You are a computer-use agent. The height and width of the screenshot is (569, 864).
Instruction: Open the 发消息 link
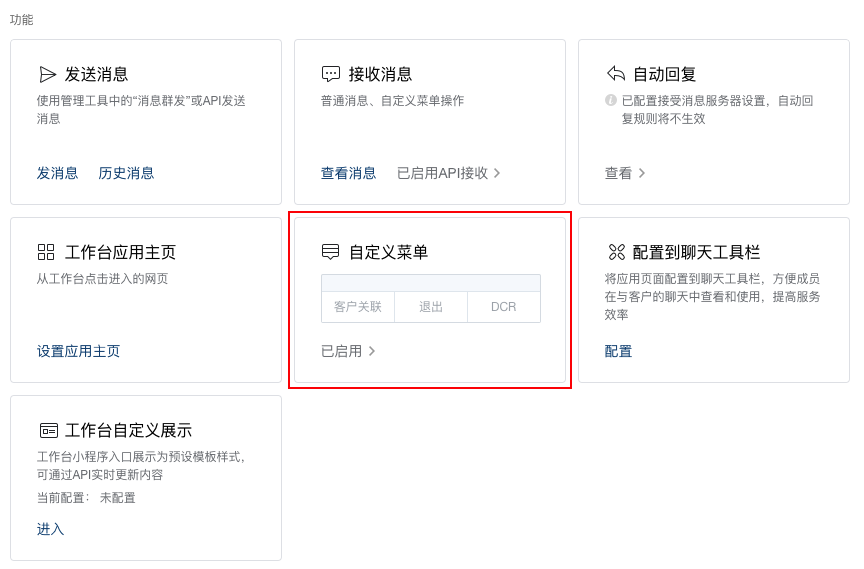click(57, 173)
